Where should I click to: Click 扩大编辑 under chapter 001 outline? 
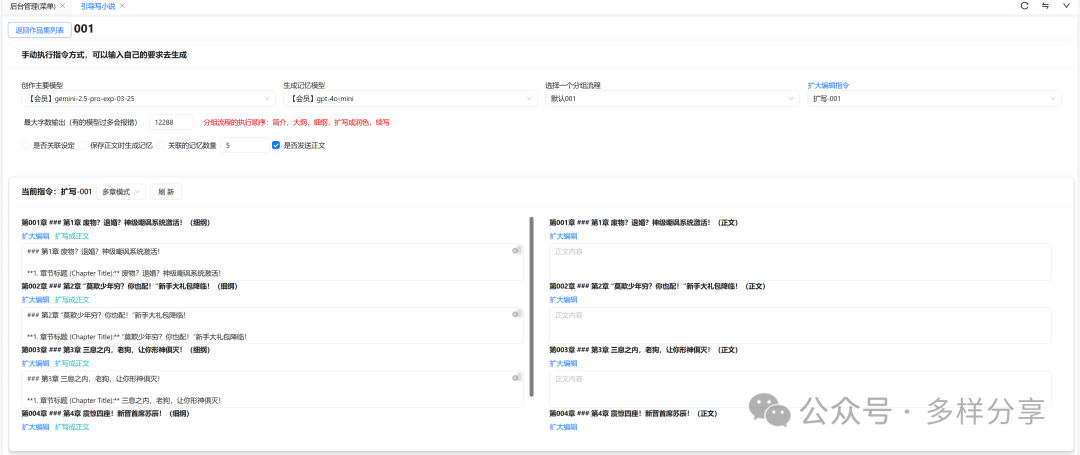(x=35, y=236)
